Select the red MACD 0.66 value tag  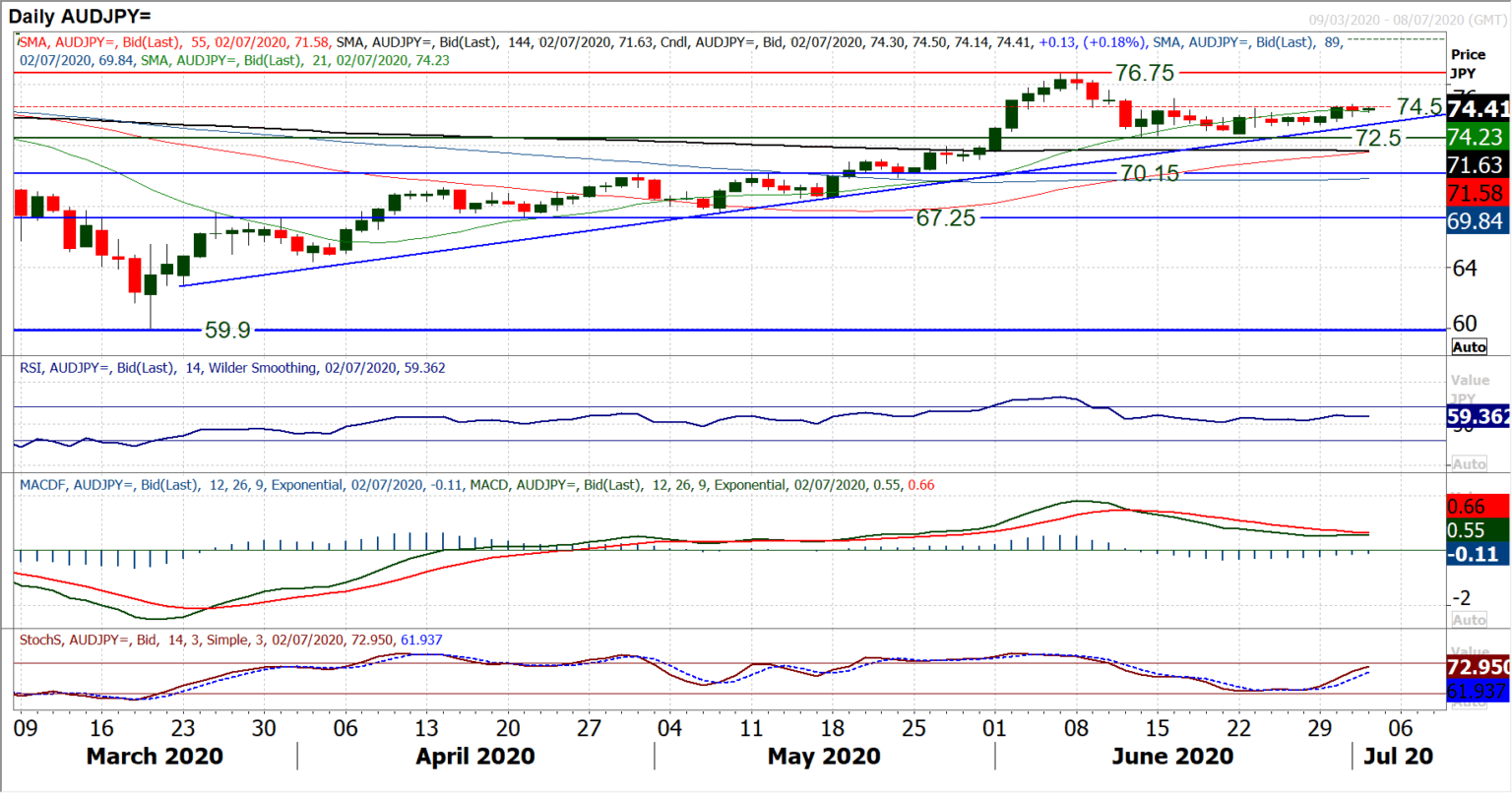pyautogui.click(x=1478, y=507)
